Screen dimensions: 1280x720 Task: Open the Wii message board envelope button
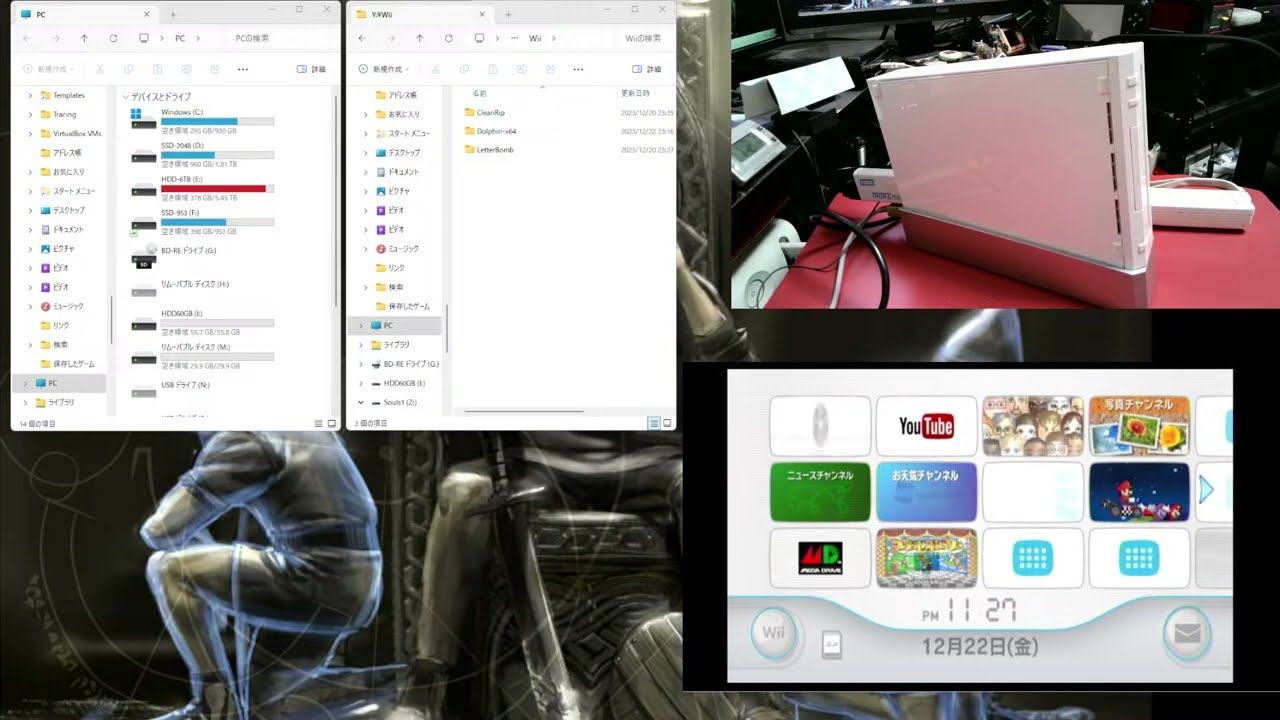point(1187,633)
